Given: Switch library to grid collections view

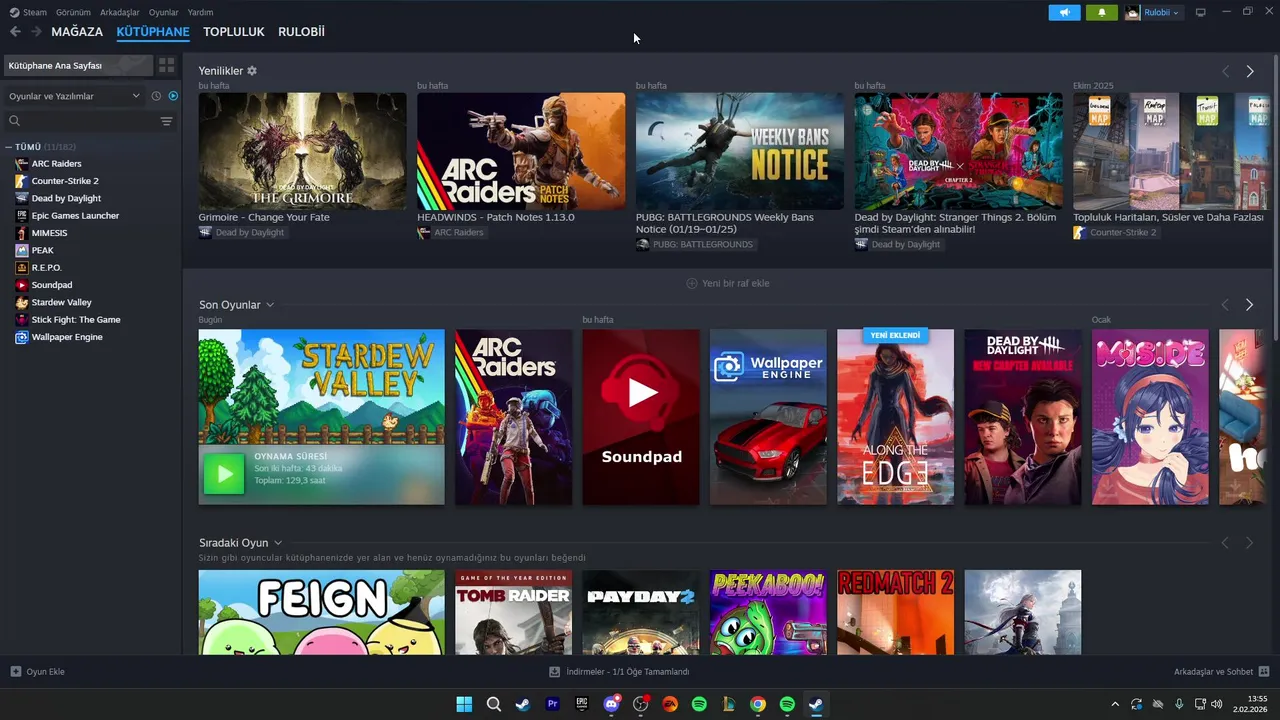Looking at the screenshot, I should 167,65.
